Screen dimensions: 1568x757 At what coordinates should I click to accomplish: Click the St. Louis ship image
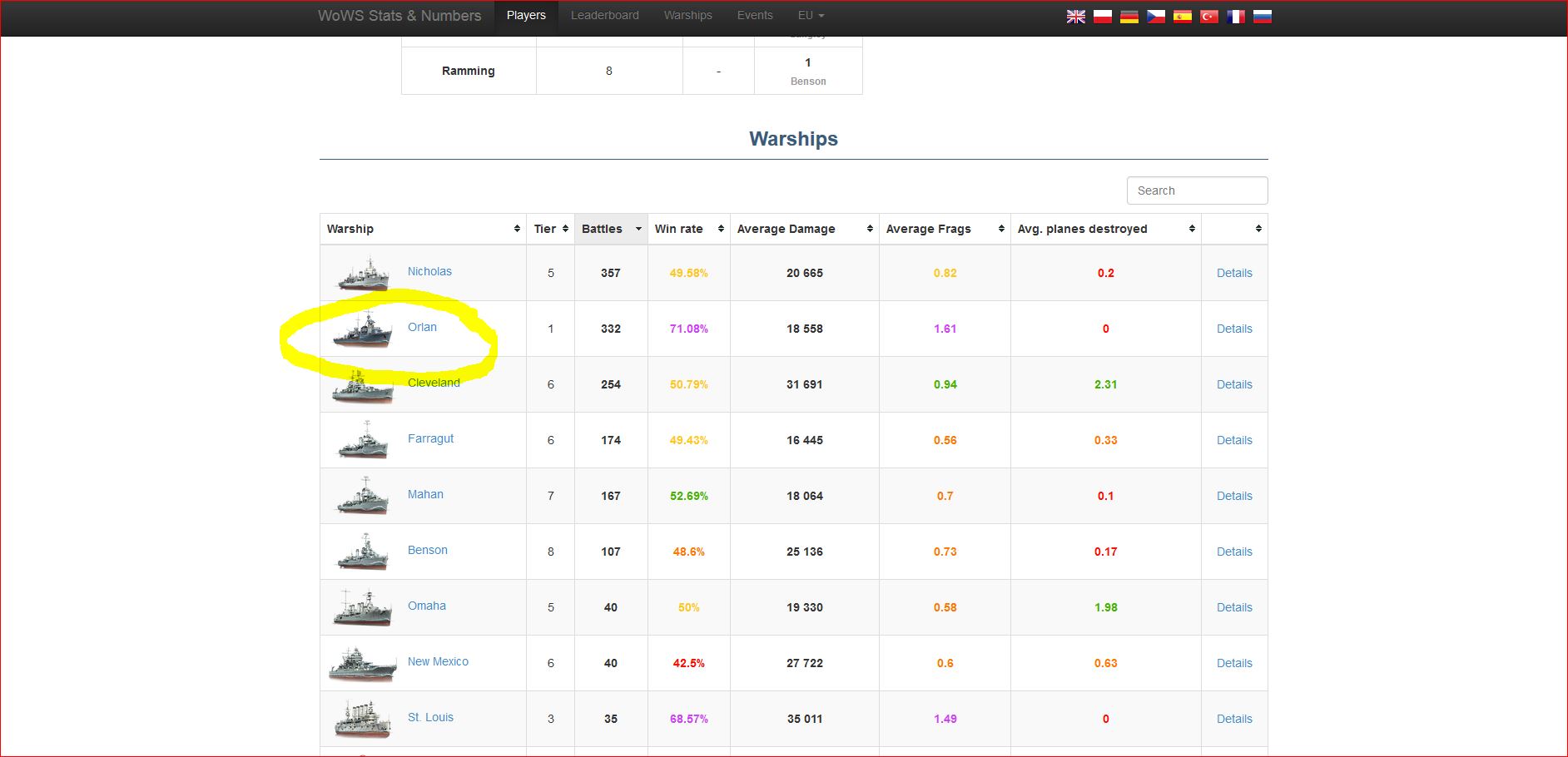[363, 719]
